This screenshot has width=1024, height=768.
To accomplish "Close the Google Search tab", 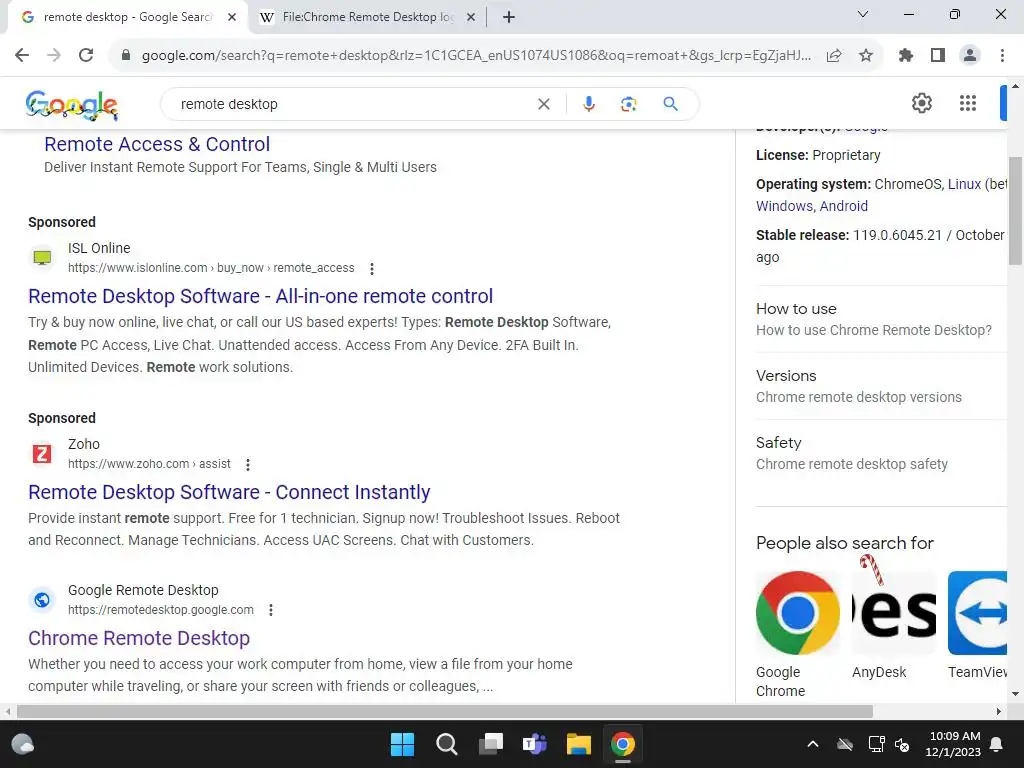I will (x=232, y=17).
